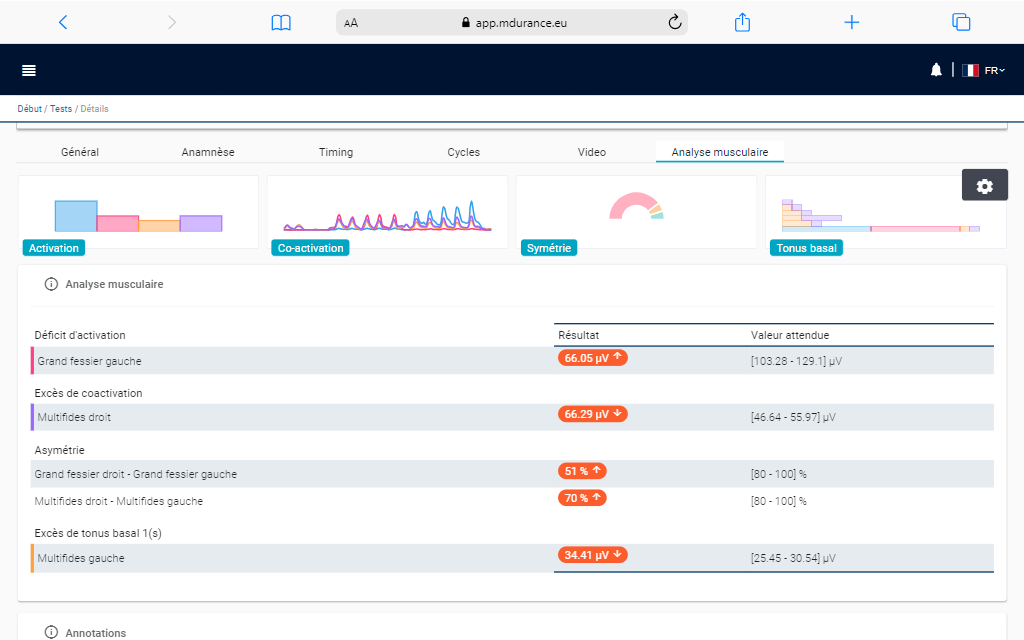
Task: Select the Symétrie donut chart card
Action: [x=636, y=213]
